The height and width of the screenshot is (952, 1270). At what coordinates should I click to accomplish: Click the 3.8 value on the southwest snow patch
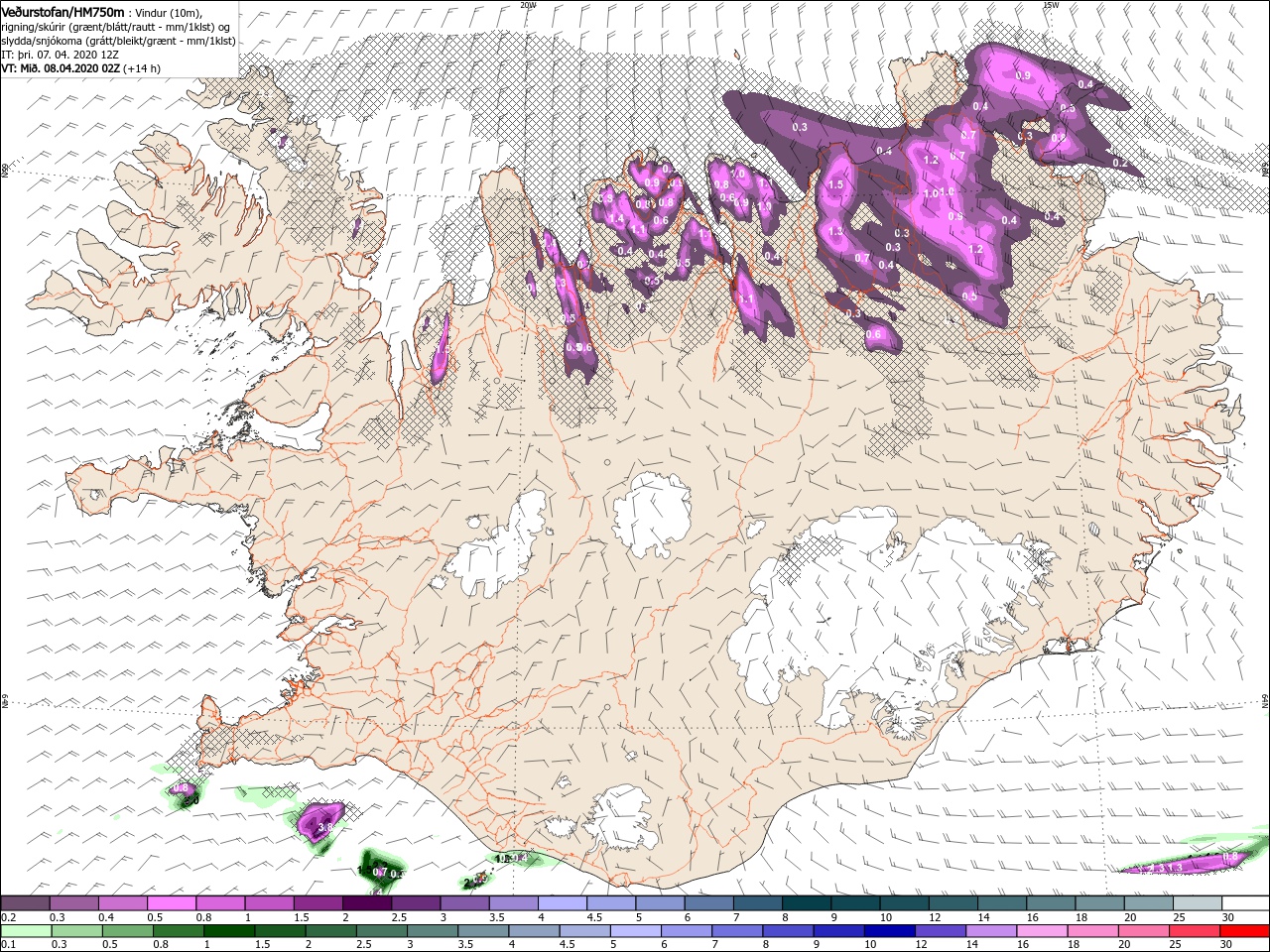point(324,825)
